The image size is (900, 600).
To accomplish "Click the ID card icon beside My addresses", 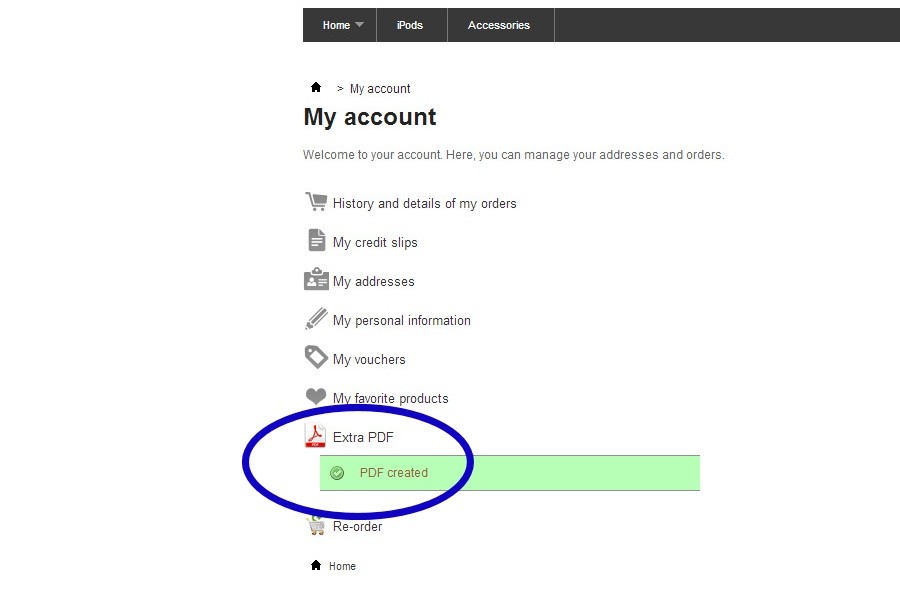I will click(316, 279).
